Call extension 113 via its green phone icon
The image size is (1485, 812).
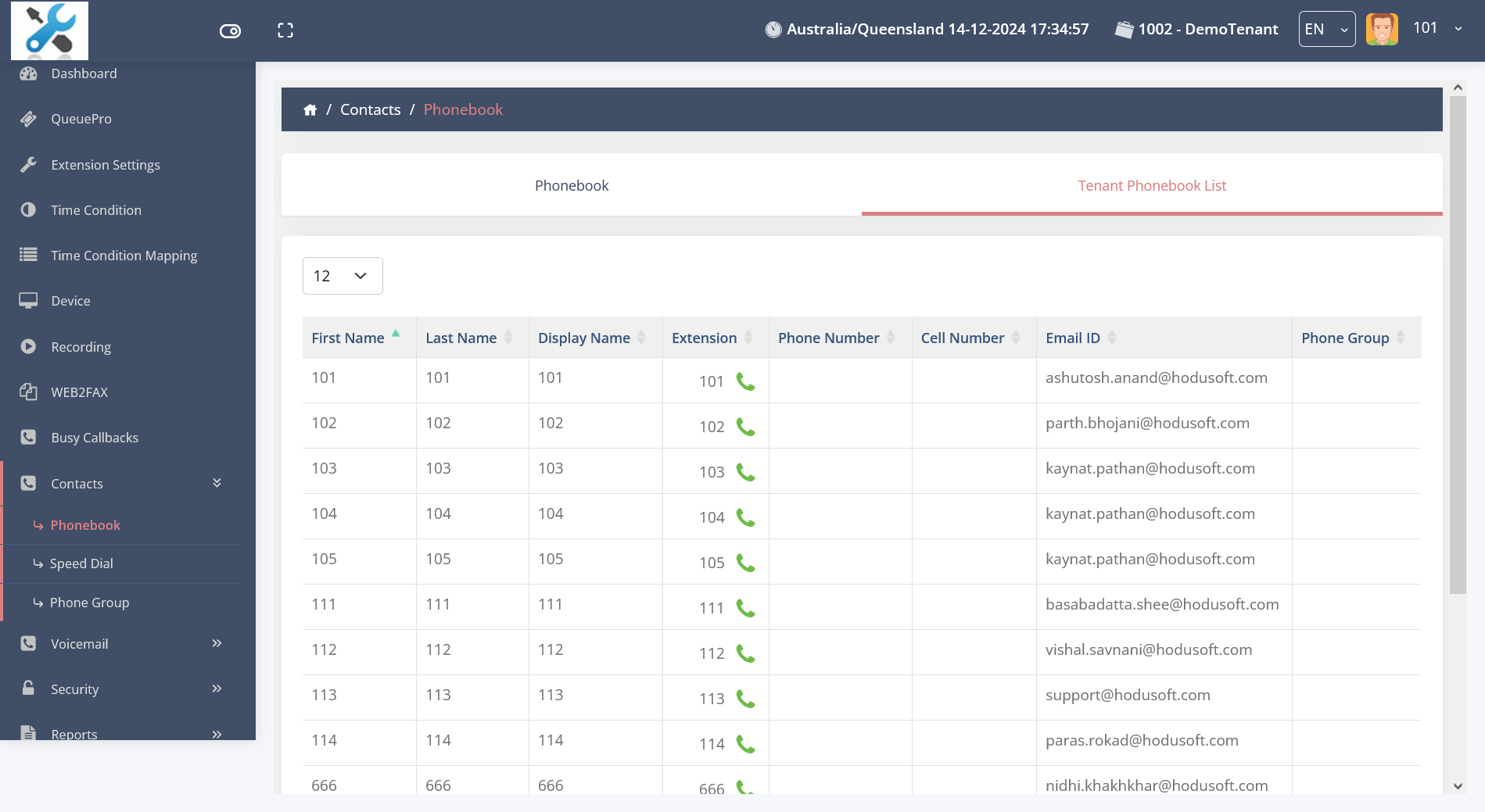point(745,699)
